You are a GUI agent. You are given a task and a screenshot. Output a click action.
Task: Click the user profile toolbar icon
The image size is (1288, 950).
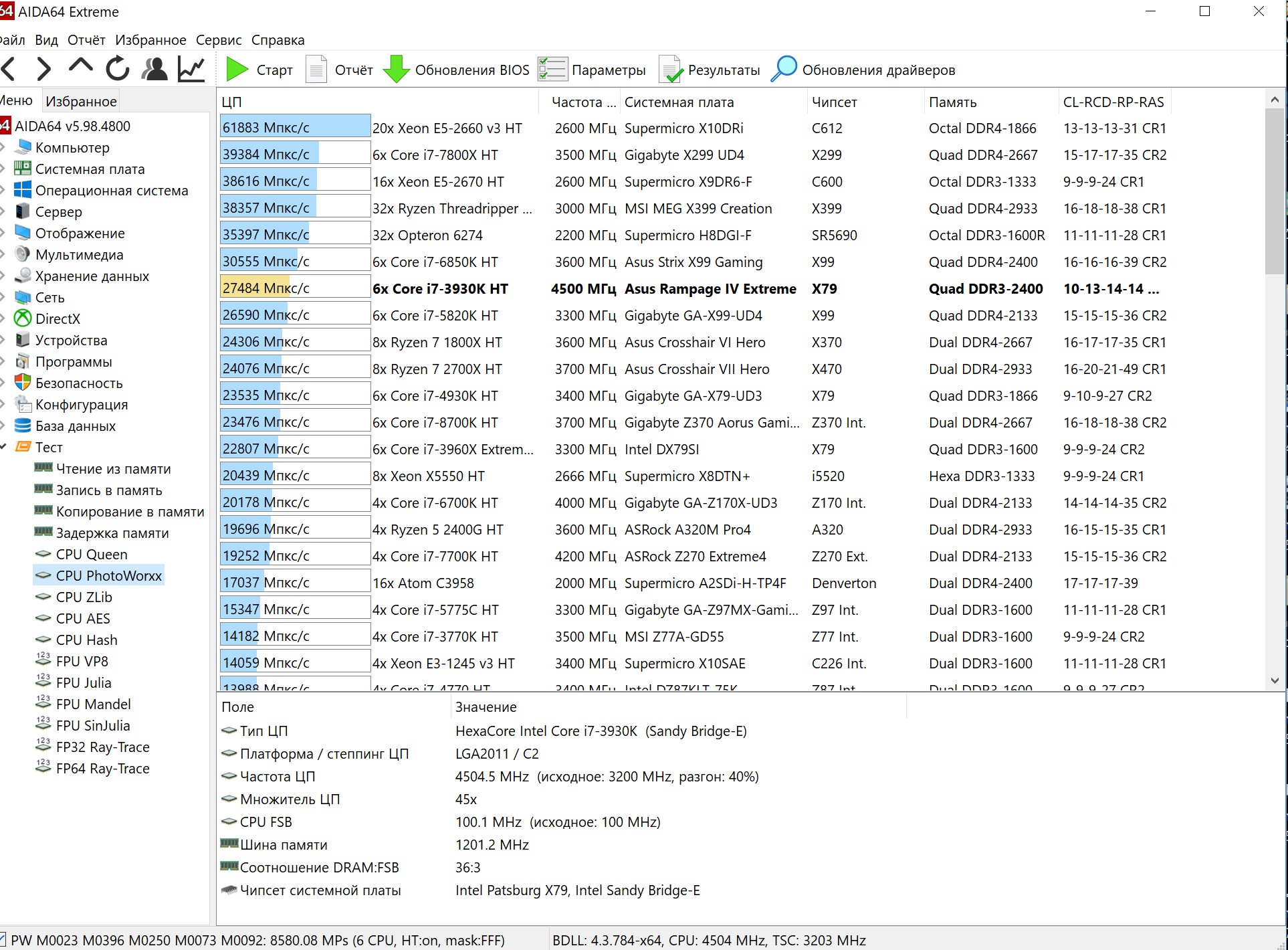pos(155,69)
